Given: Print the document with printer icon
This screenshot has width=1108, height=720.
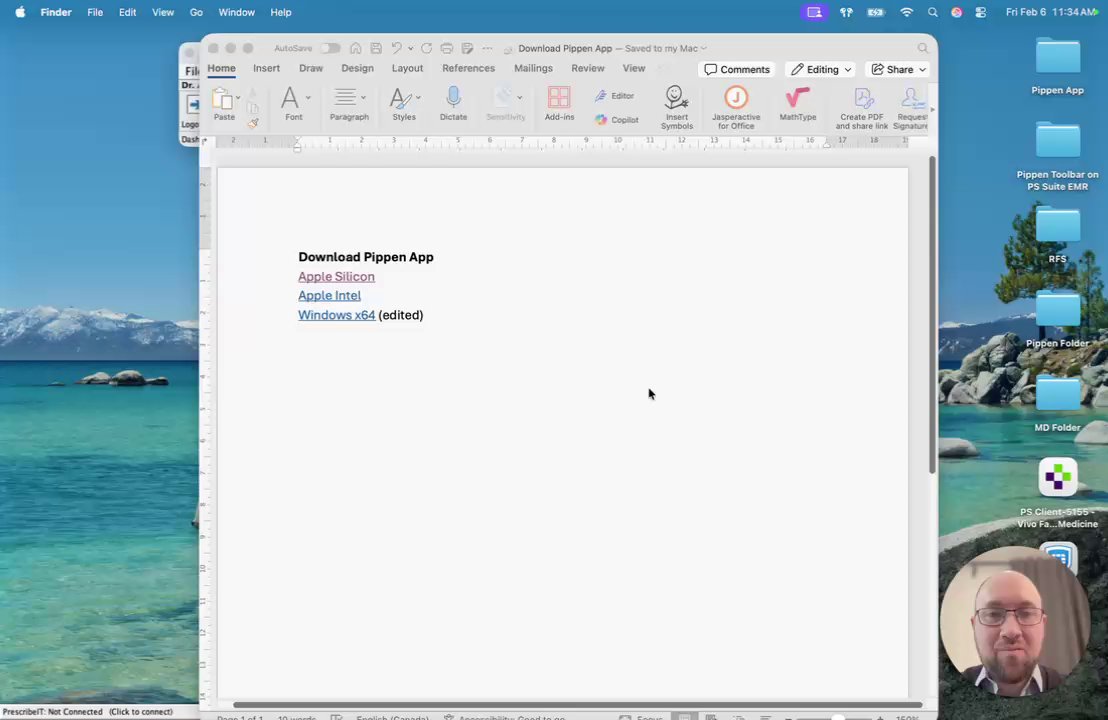Looking at the screenshot, I should 447,48.
